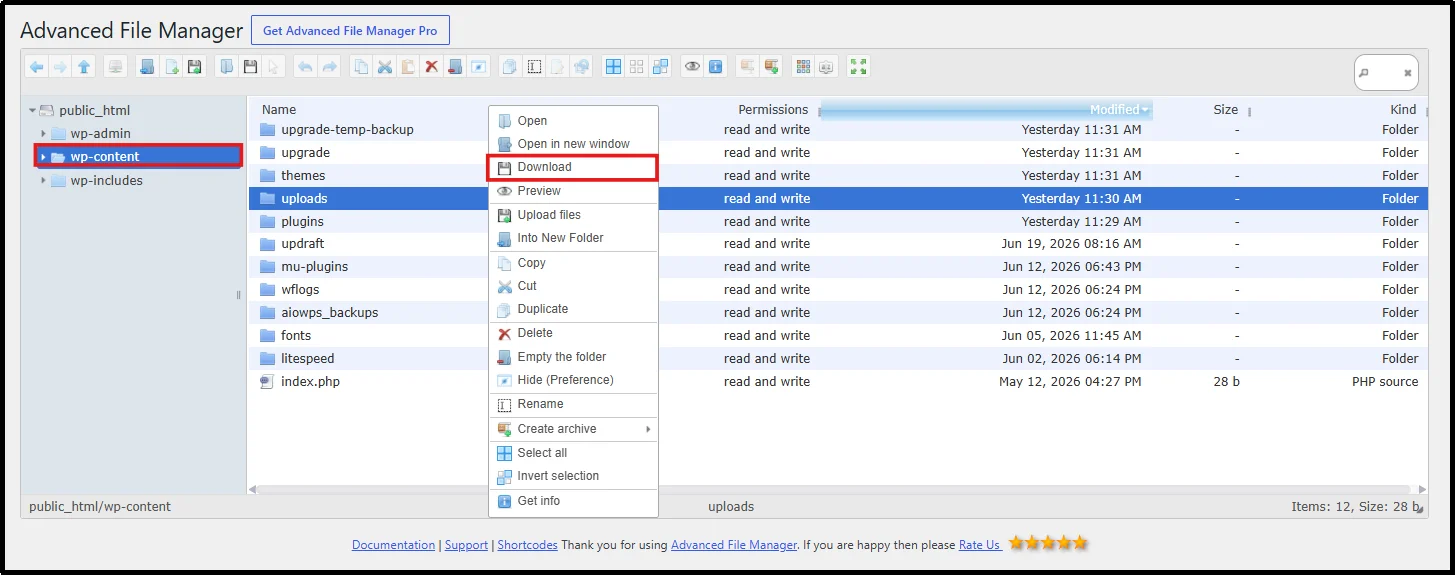Expand the wp-includes tree node
This screenshot has height=576, width=1455.
coord(43,181)
